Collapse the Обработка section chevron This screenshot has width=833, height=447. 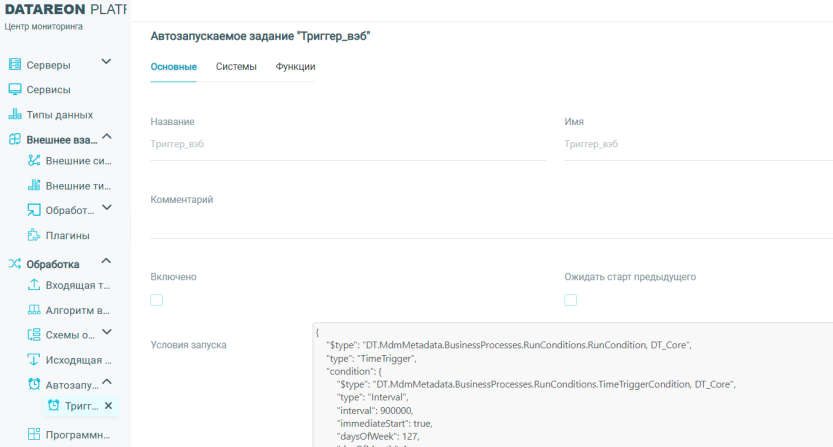(x=107, y=262)
